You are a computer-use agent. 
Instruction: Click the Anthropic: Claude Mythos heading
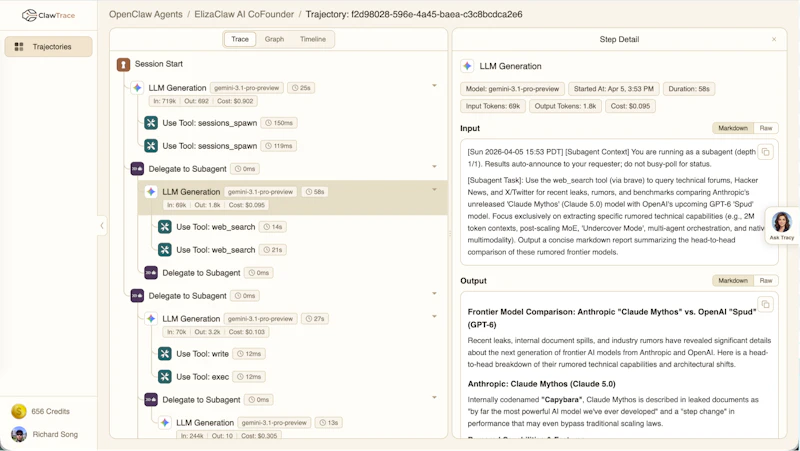tap(541, 384)
